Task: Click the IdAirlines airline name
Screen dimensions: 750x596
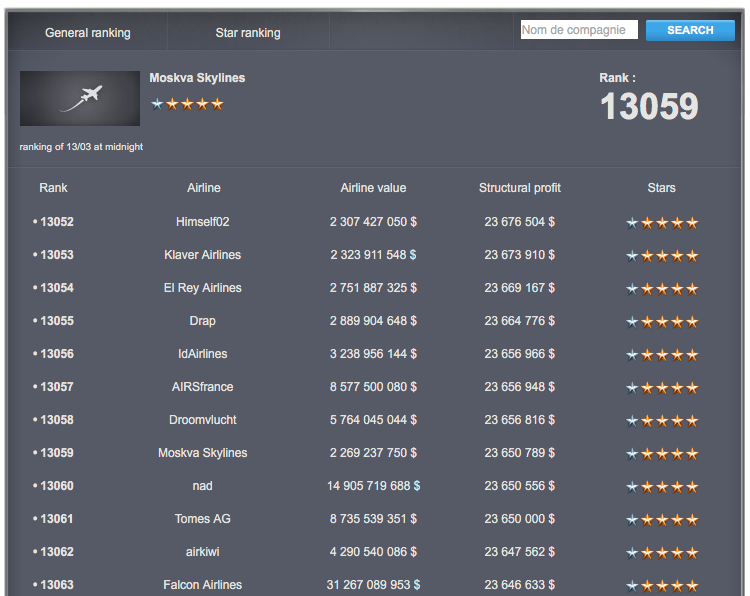Action: click(x=203, y=354)
